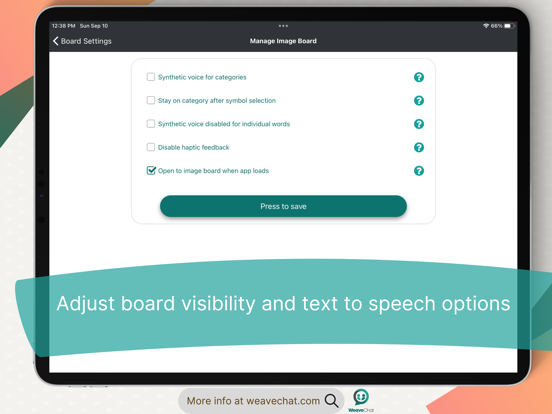Viewport: 552px width, 414px height.
Task: Open help for Stay on category option
Action: pos(419,101)
